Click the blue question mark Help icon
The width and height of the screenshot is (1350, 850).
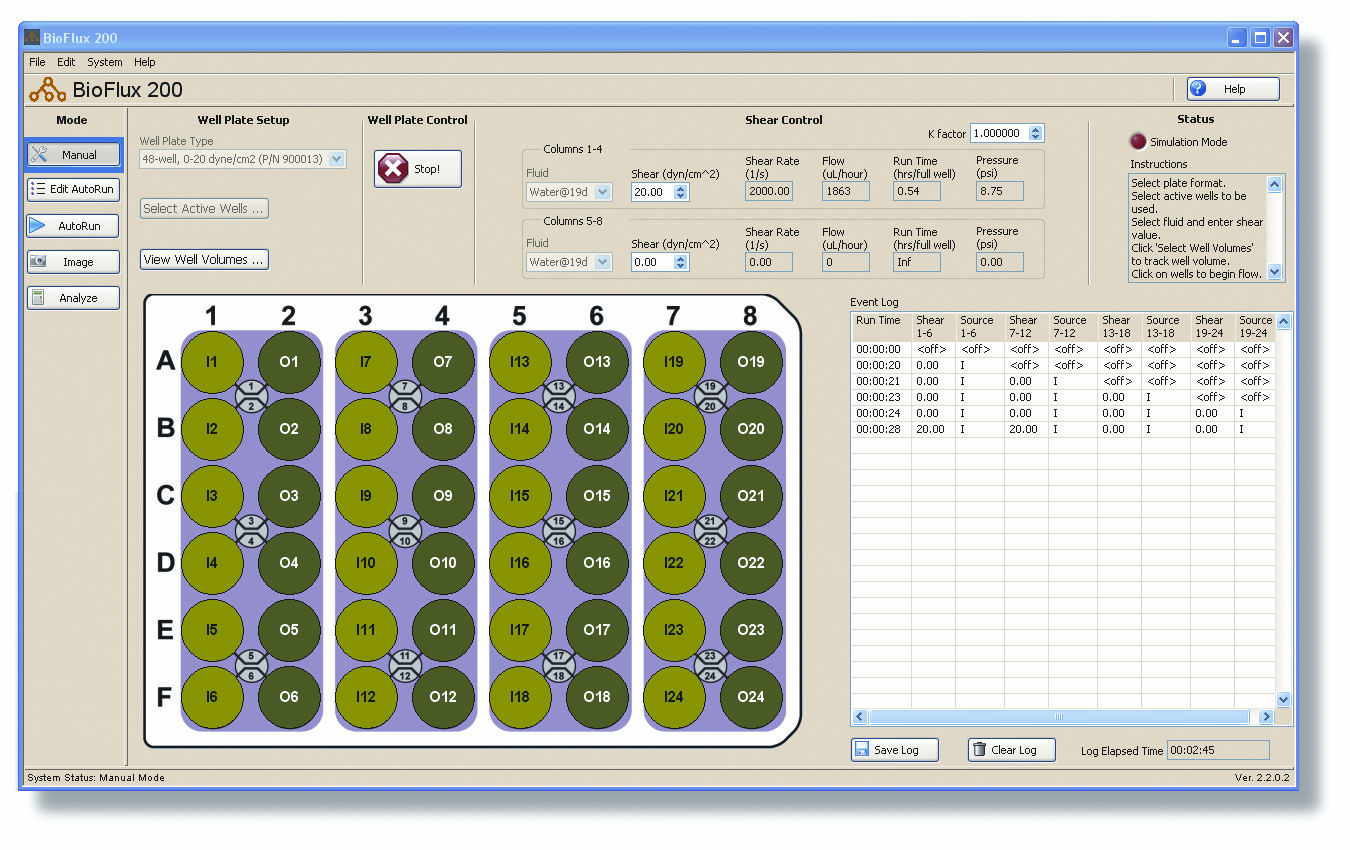pyautogui.click(x=1198, y=89)
